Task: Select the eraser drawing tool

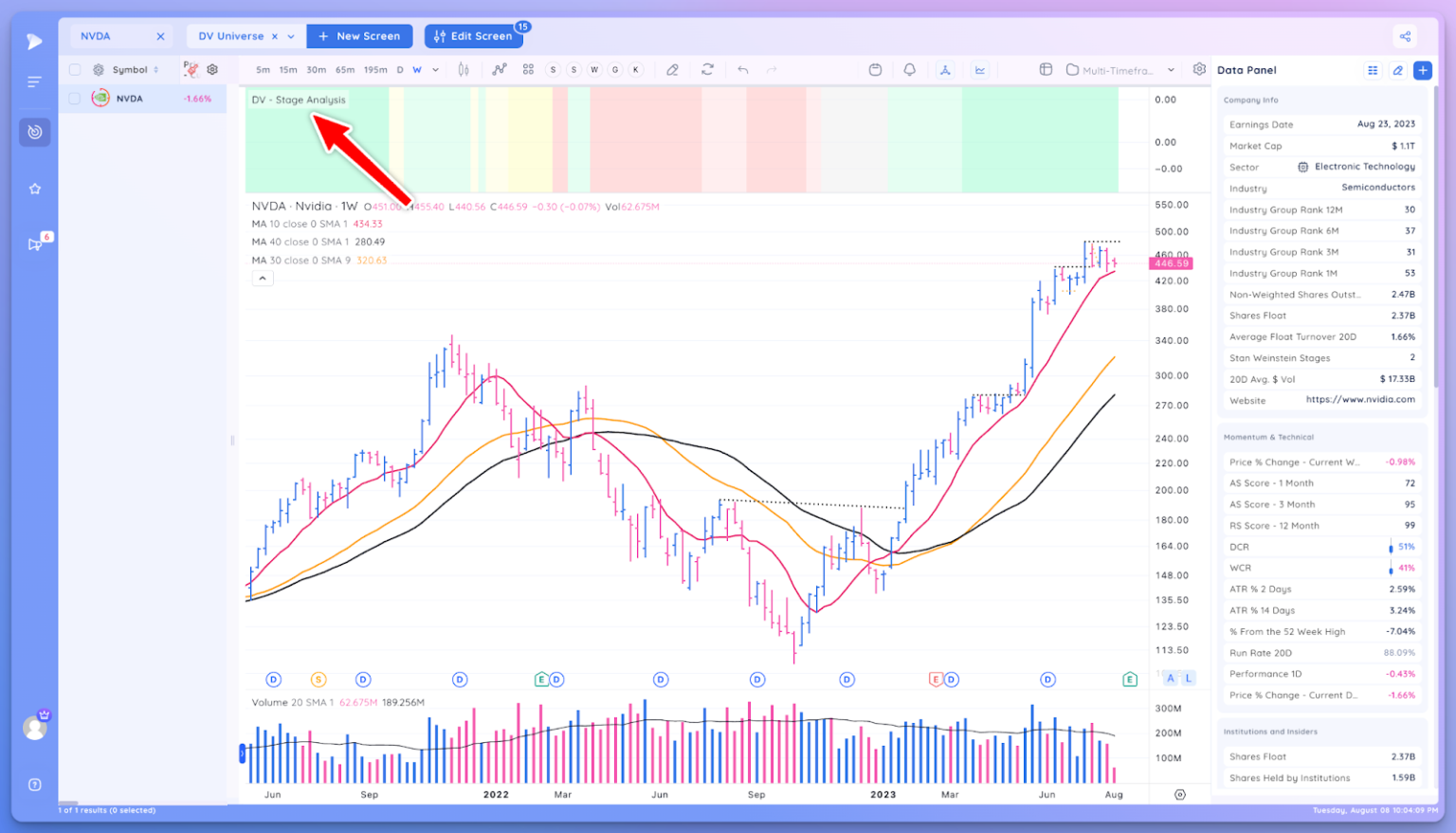Action: click(672, 69)
